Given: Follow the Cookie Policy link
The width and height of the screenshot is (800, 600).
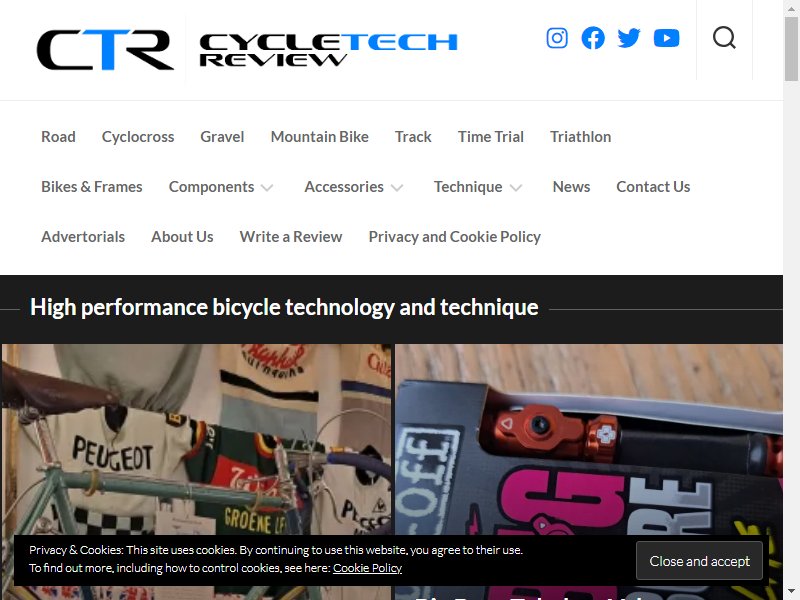Looking at the screenshot, I should pyautogui.click(x=367, y=568).
